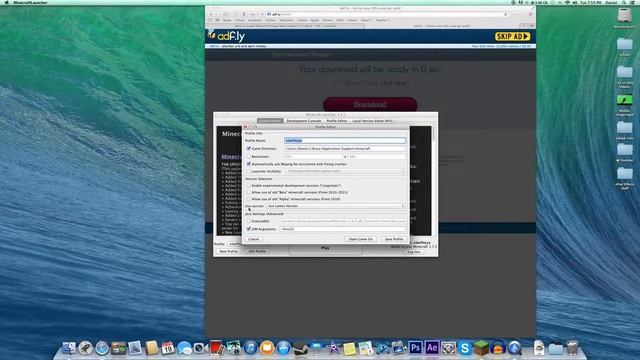This screenshot has width=640, height=360.
Task: Click the Play button in launcher
Action: point(325,248)
